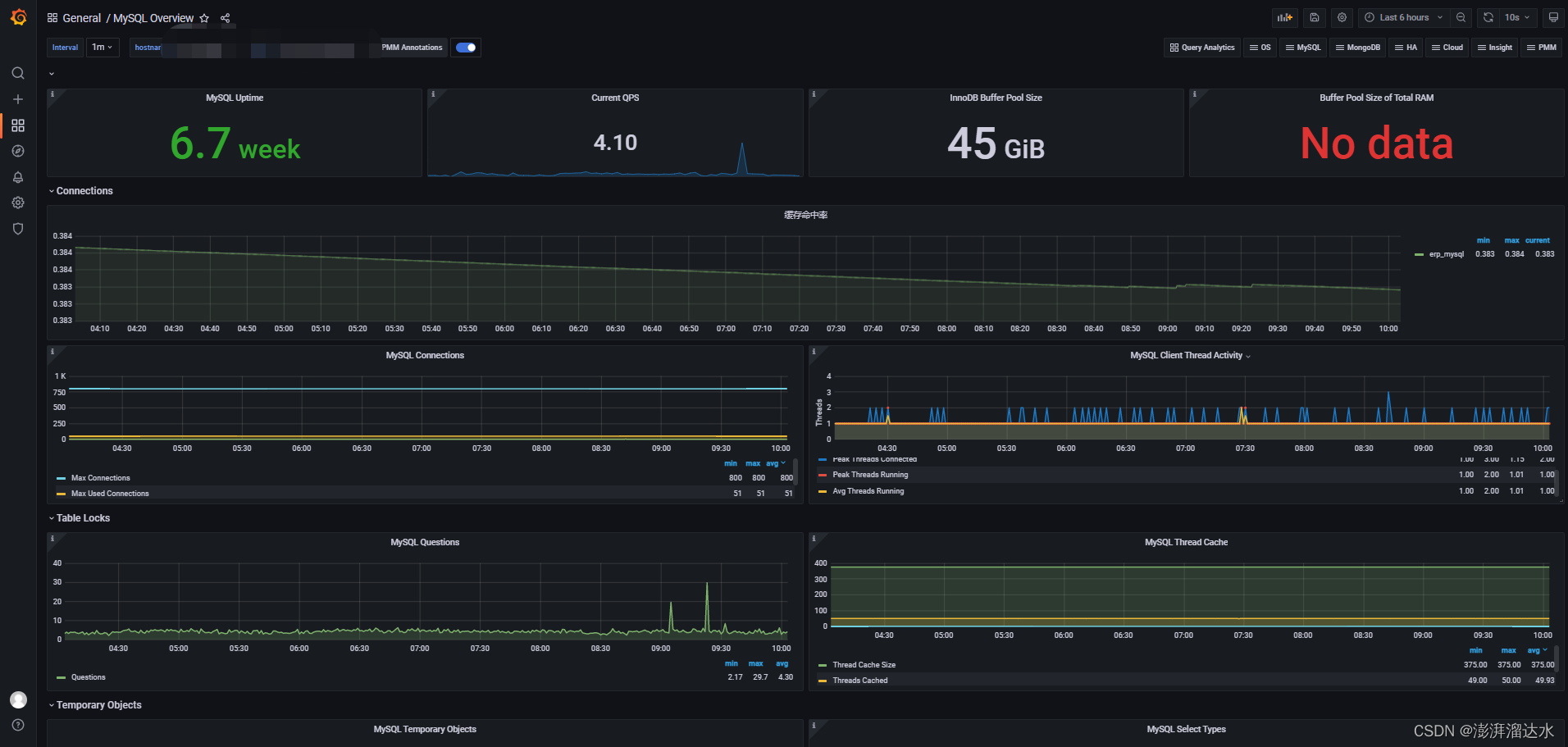The image size is (1568, 747).
Task: Zoom out the time range
Action: click(1461, 17)
